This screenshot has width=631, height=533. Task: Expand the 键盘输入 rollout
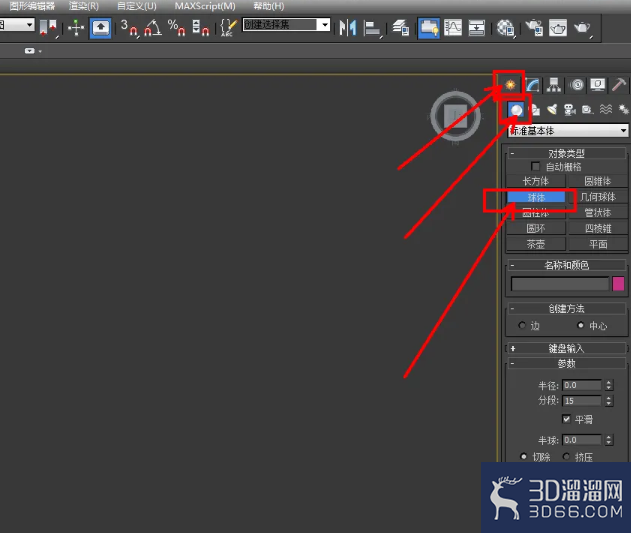[566, 348]
